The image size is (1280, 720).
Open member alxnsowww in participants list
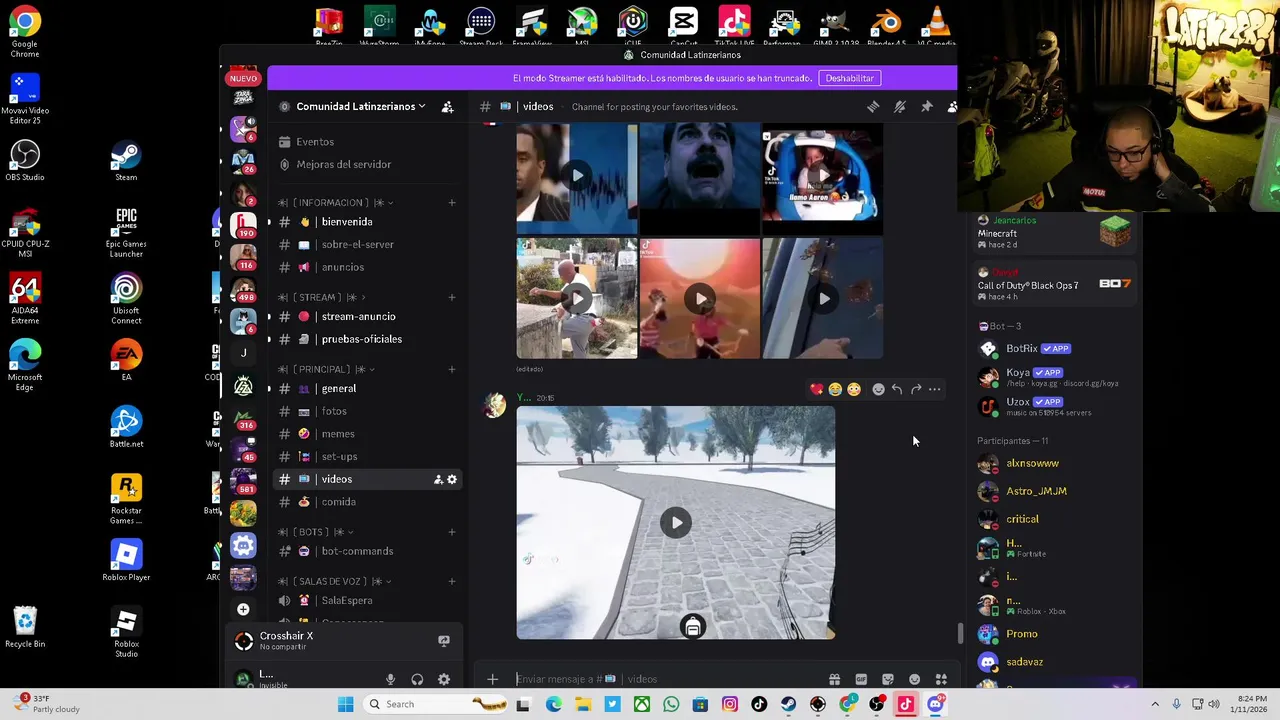pyautogui.click(x=1056, y=463)
